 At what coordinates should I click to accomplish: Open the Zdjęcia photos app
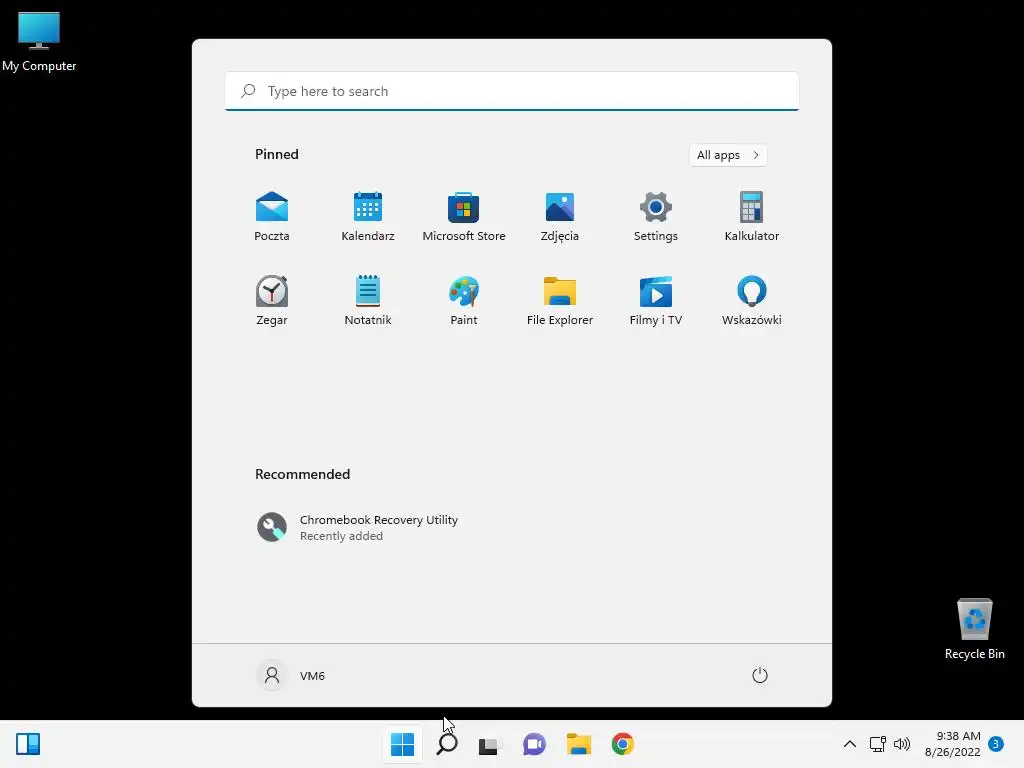click(x=560, y=217)
